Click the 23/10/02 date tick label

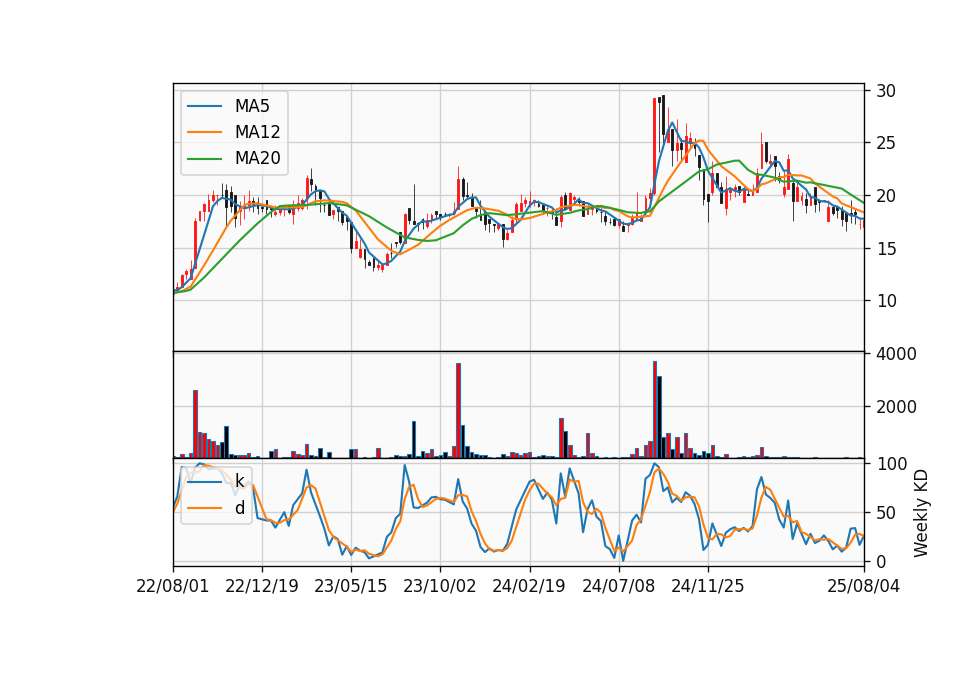click(440, 586)
